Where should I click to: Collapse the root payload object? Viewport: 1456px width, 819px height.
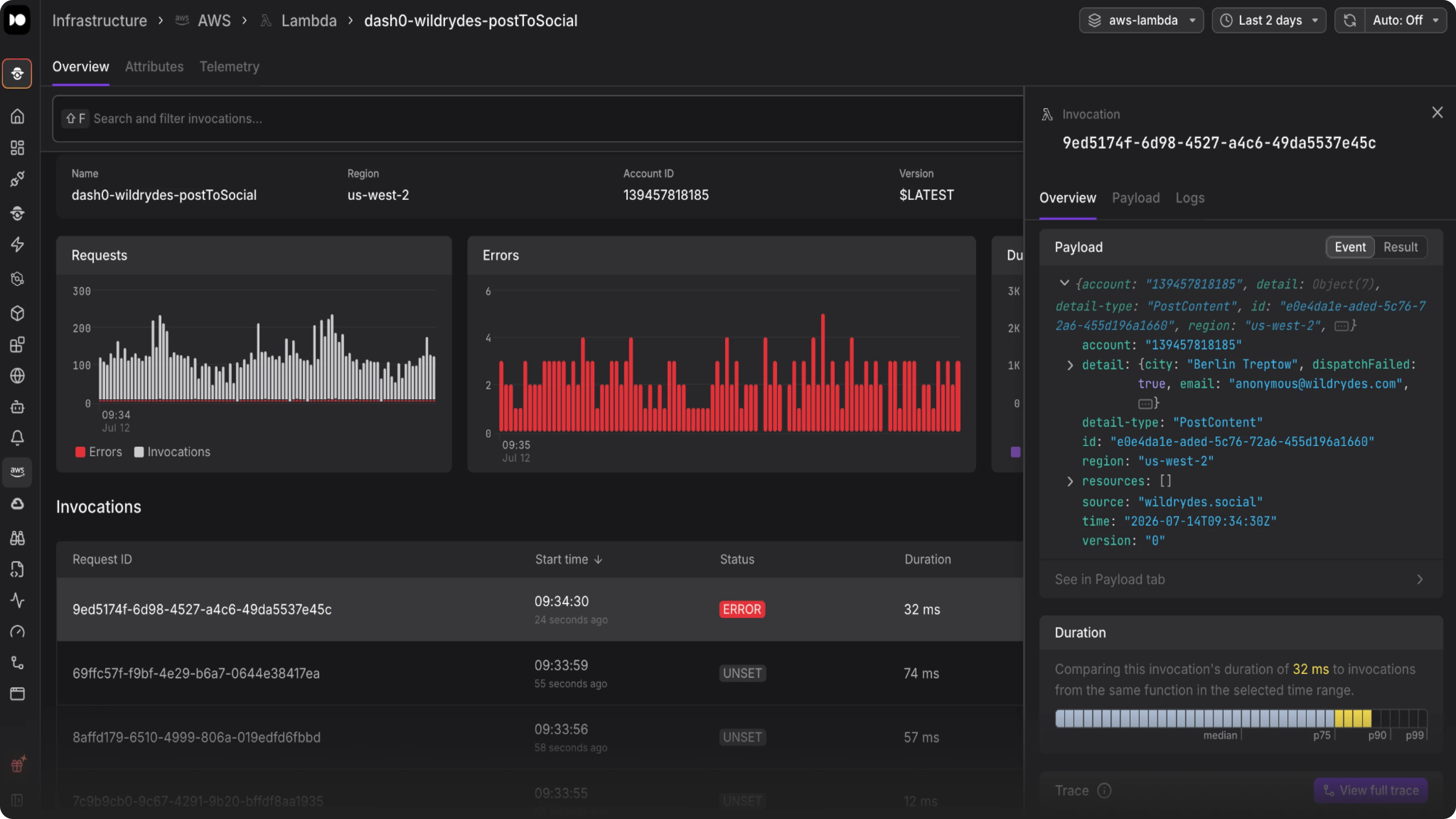click(x=1064, y=283)
